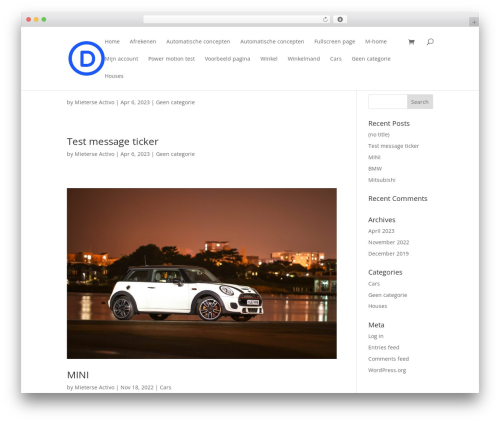Open the Fullscreen page menu item
This screenshot has width=500, height=423.
334,41
